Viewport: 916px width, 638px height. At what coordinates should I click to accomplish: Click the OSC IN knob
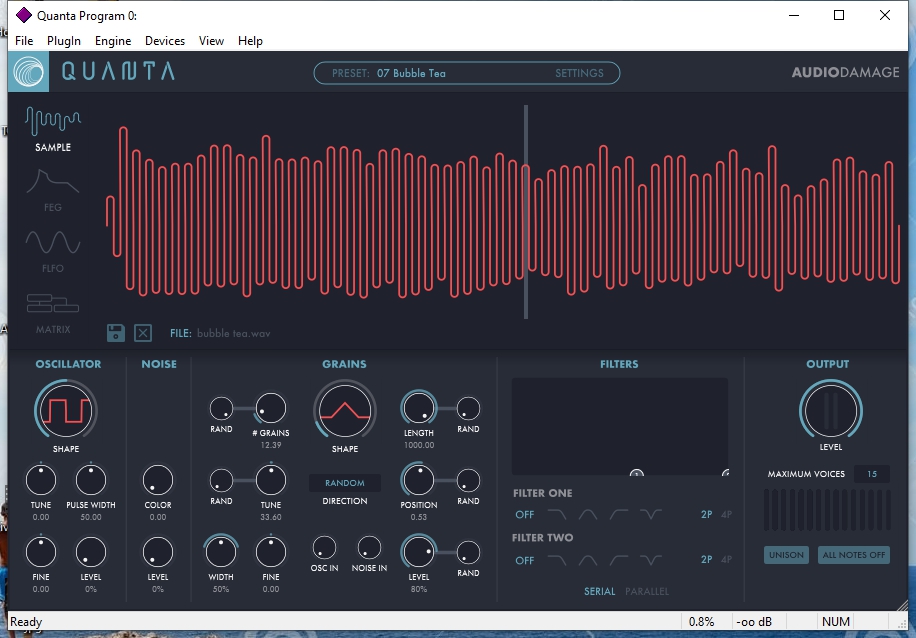click(x=324, y=548)
